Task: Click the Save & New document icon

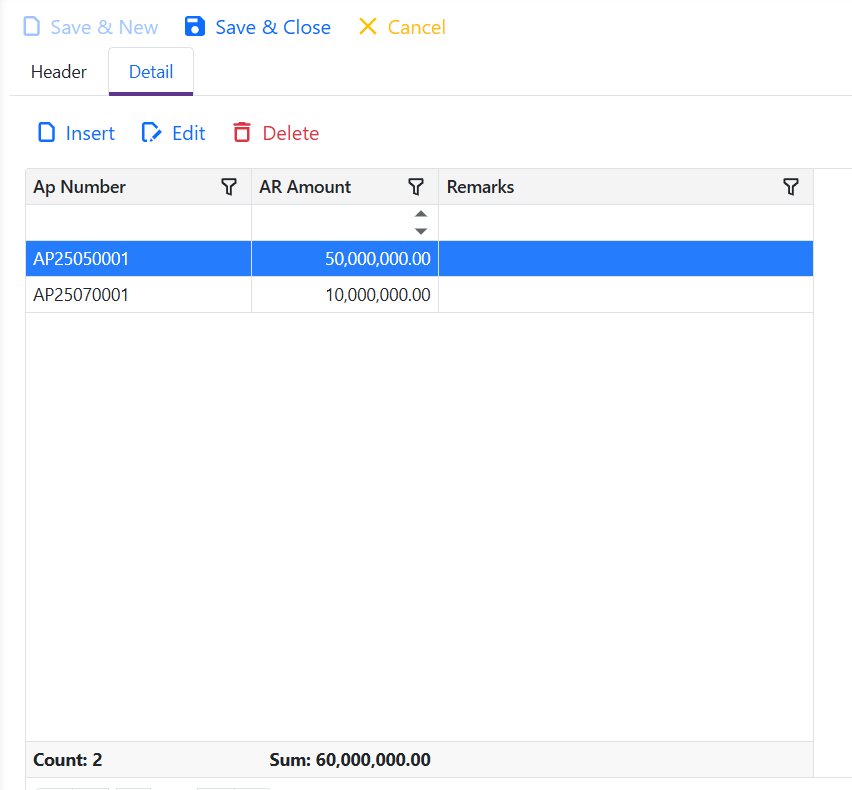Action: click(32, 27)
